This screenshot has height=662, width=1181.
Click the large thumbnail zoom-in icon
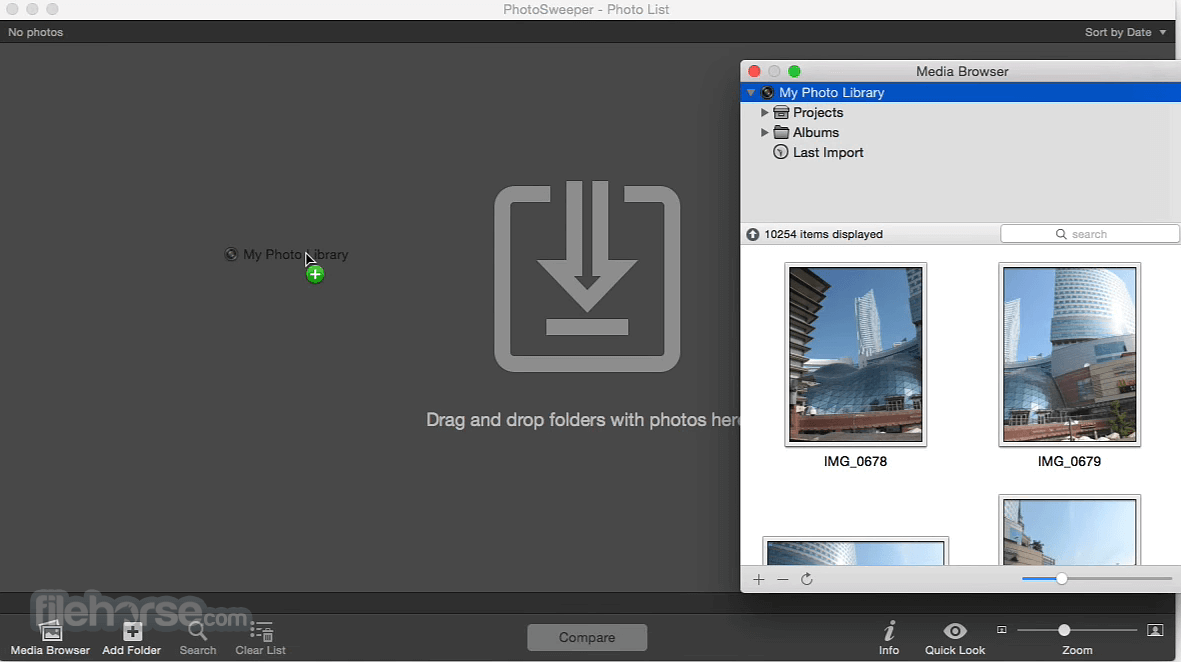click(x=1155, y=630)
